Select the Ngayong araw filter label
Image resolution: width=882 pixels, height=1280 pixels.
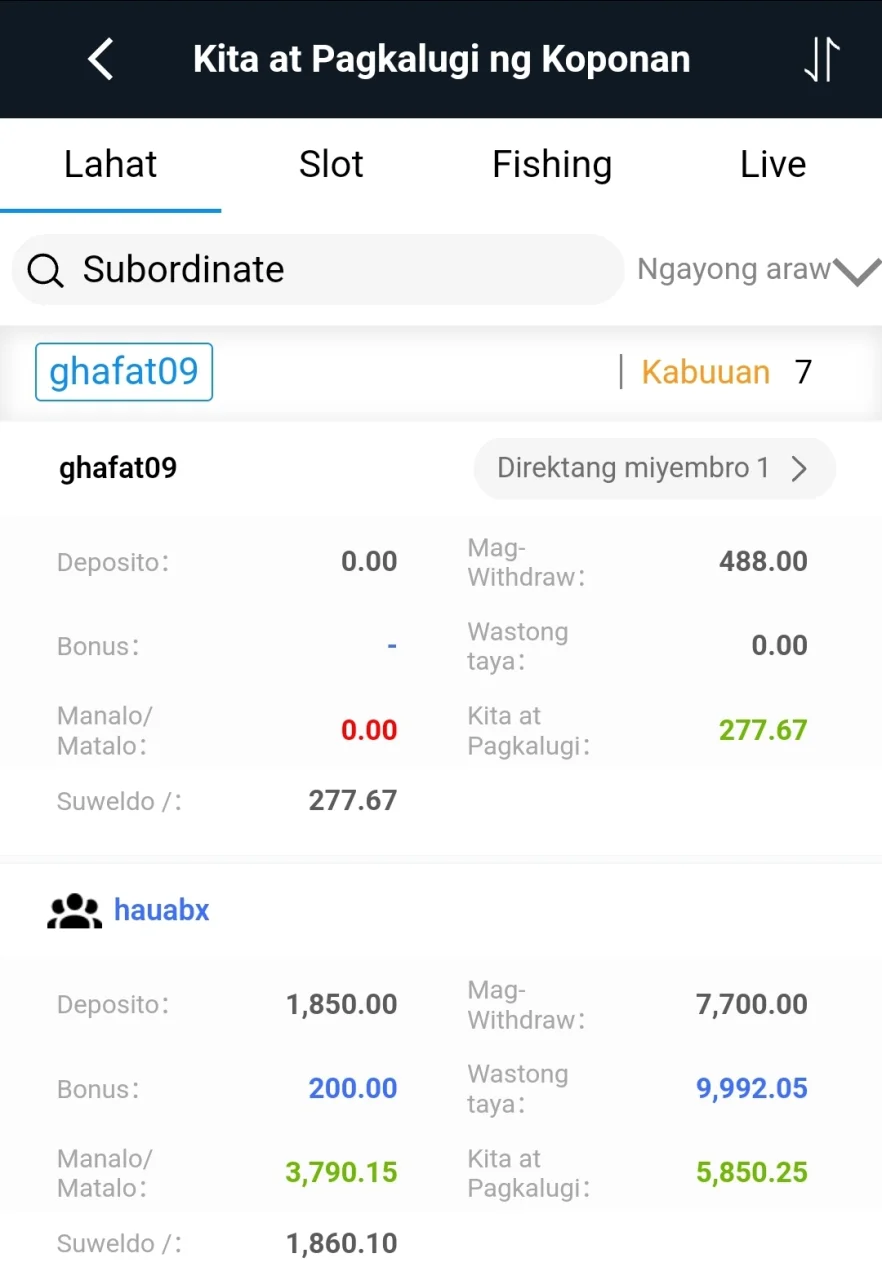point(734,269)
